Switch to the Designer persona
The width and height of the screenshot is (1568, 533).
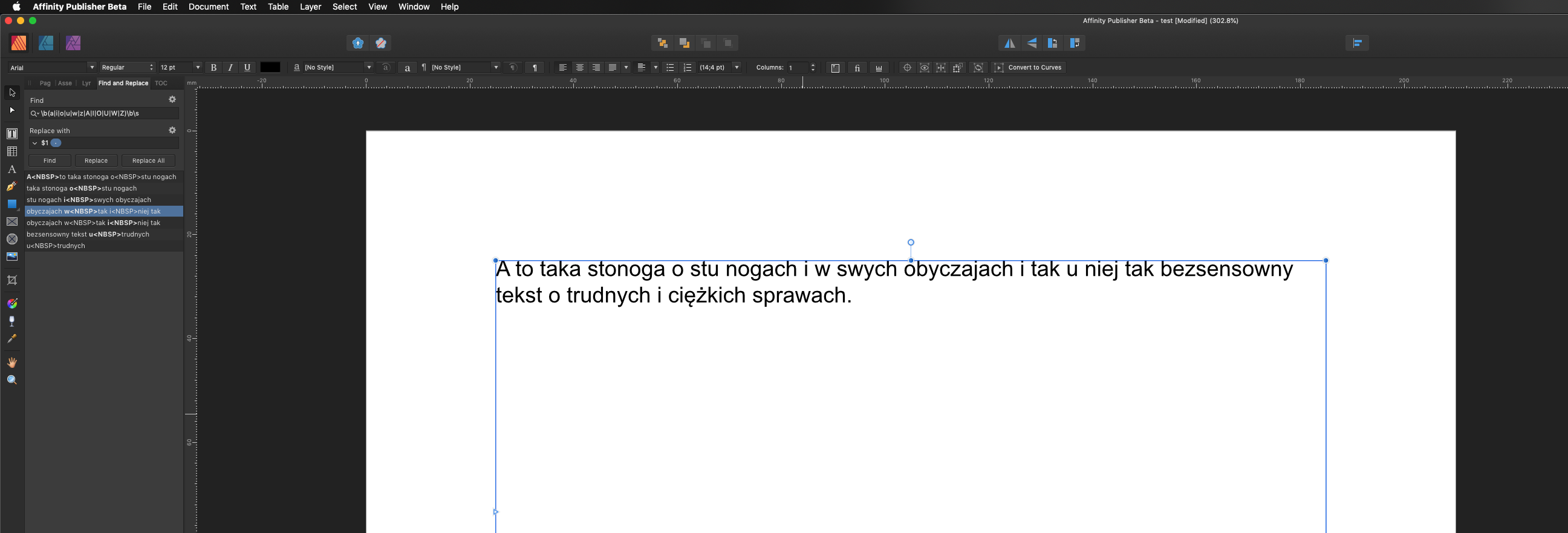coord(45,42)
